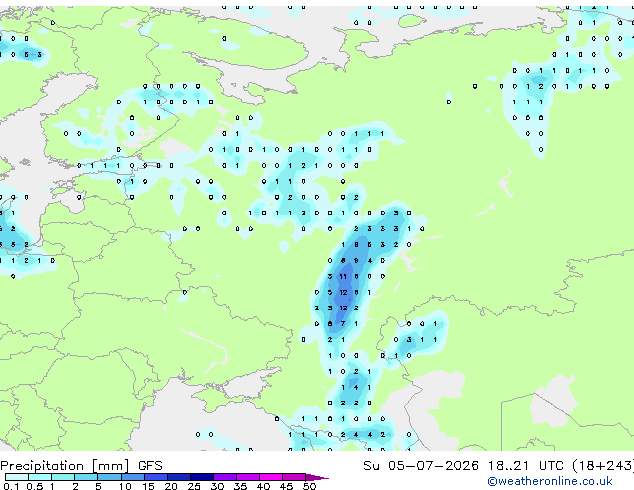Select the 'Precipitation [mm] GFS' title text
This screenshot has height=490, width=634.
(81, 466)
